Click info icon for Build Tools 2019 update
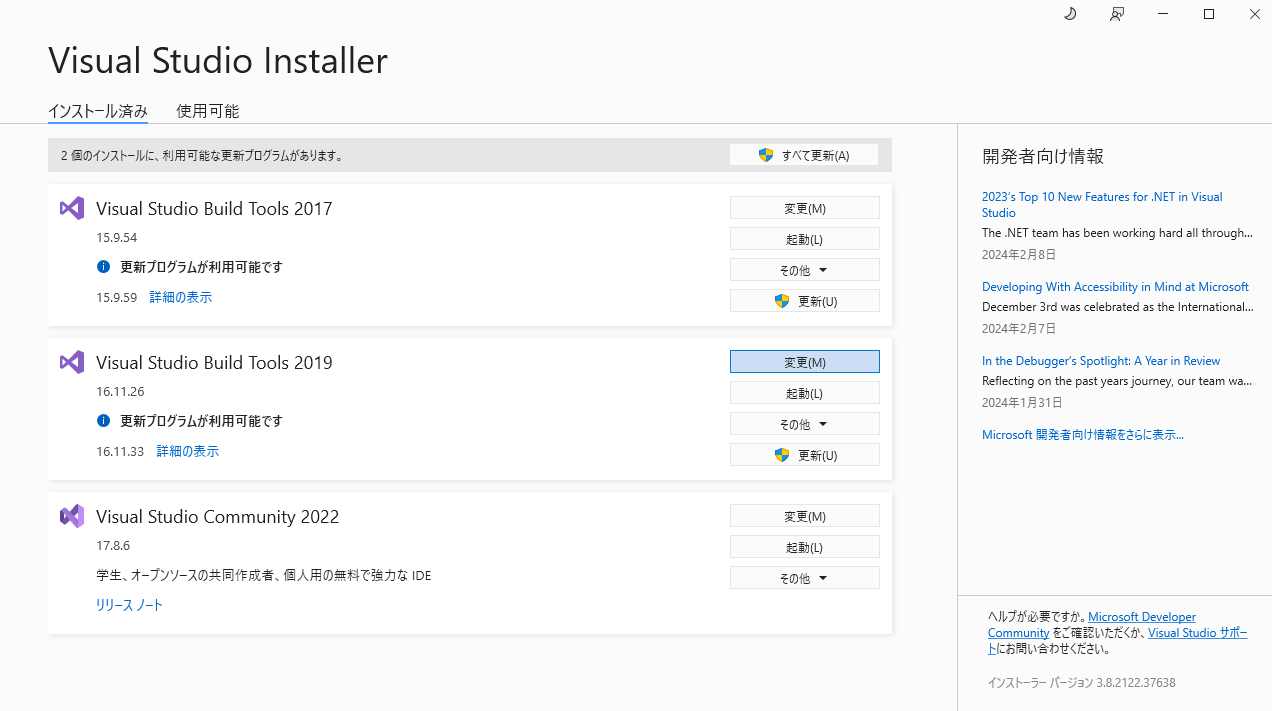The image size is (1272, 711). tap(103, 421)
